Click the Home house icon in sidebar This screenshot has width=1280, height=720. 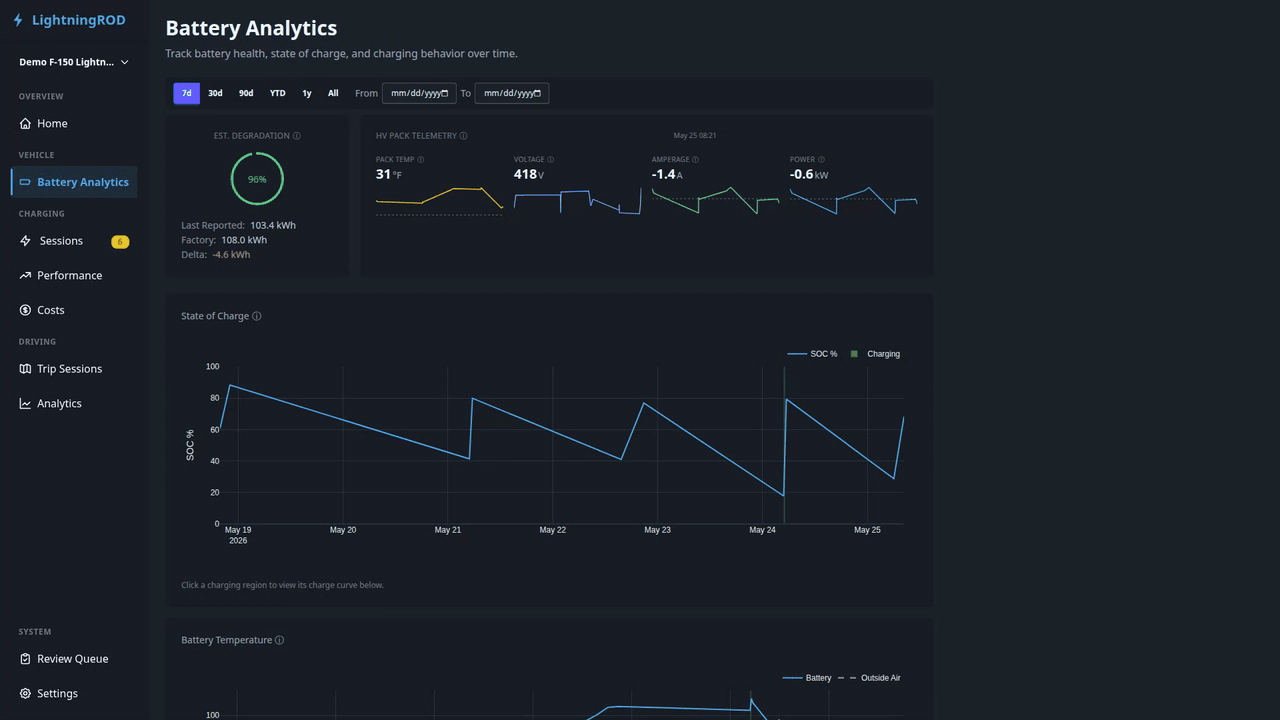tap(25, 124)
